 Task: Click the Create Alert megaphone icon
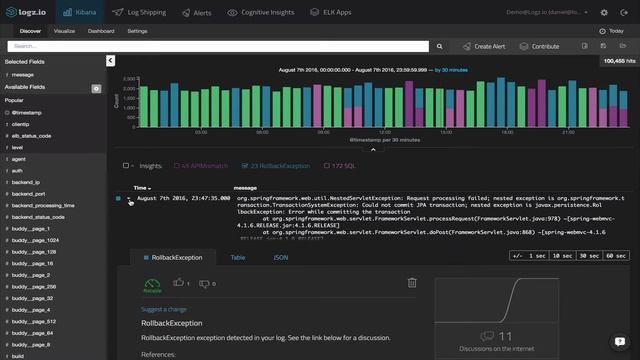point(467,47)
